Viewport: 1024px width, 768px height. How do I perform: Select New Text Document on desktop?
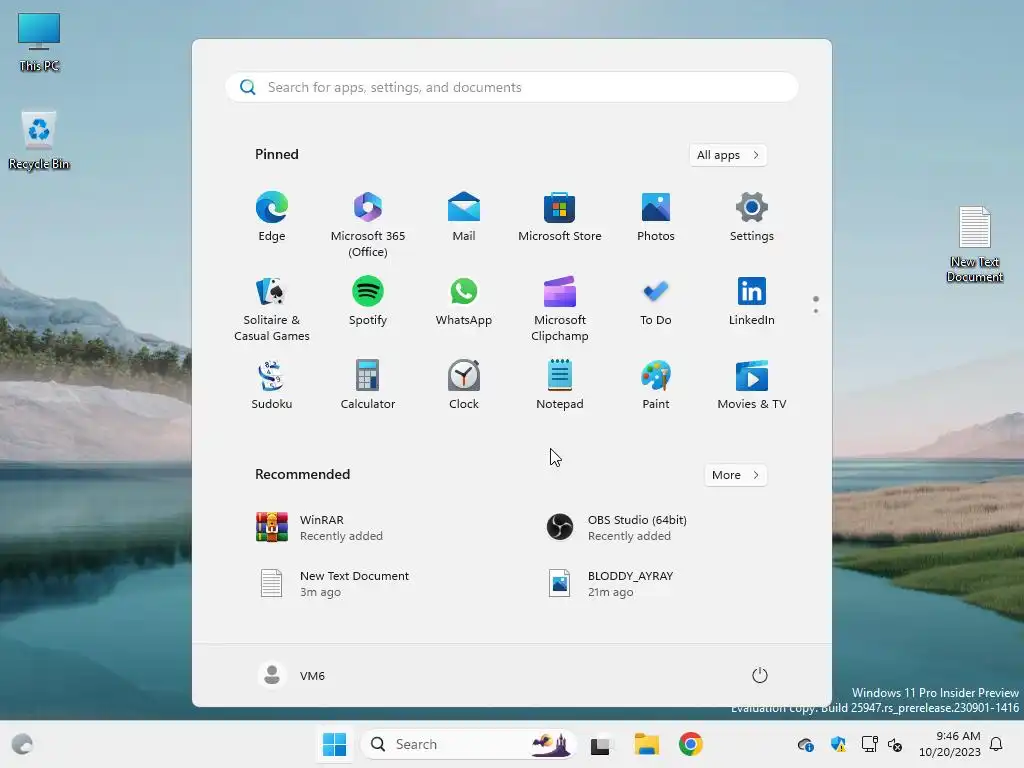pos(974,244)
